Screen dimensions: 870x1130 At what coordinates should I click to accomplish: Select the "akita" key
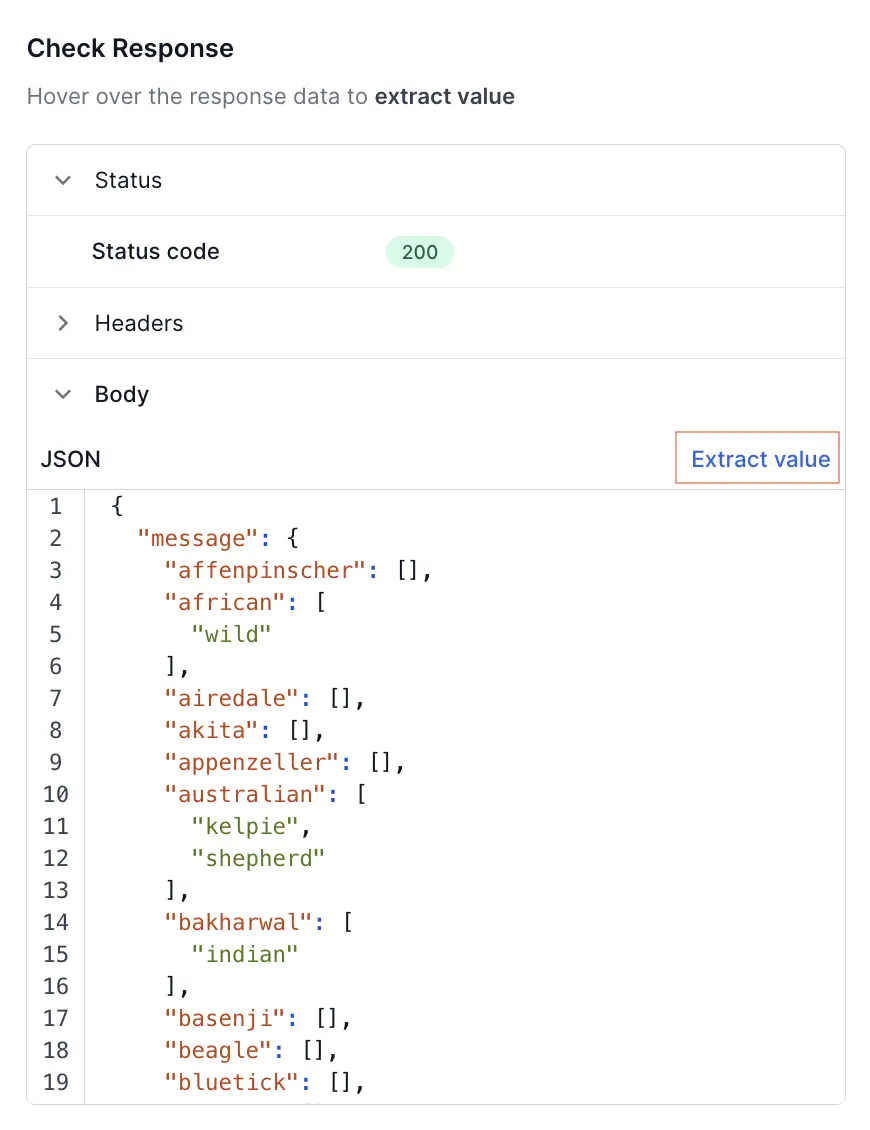click(211, 730)
